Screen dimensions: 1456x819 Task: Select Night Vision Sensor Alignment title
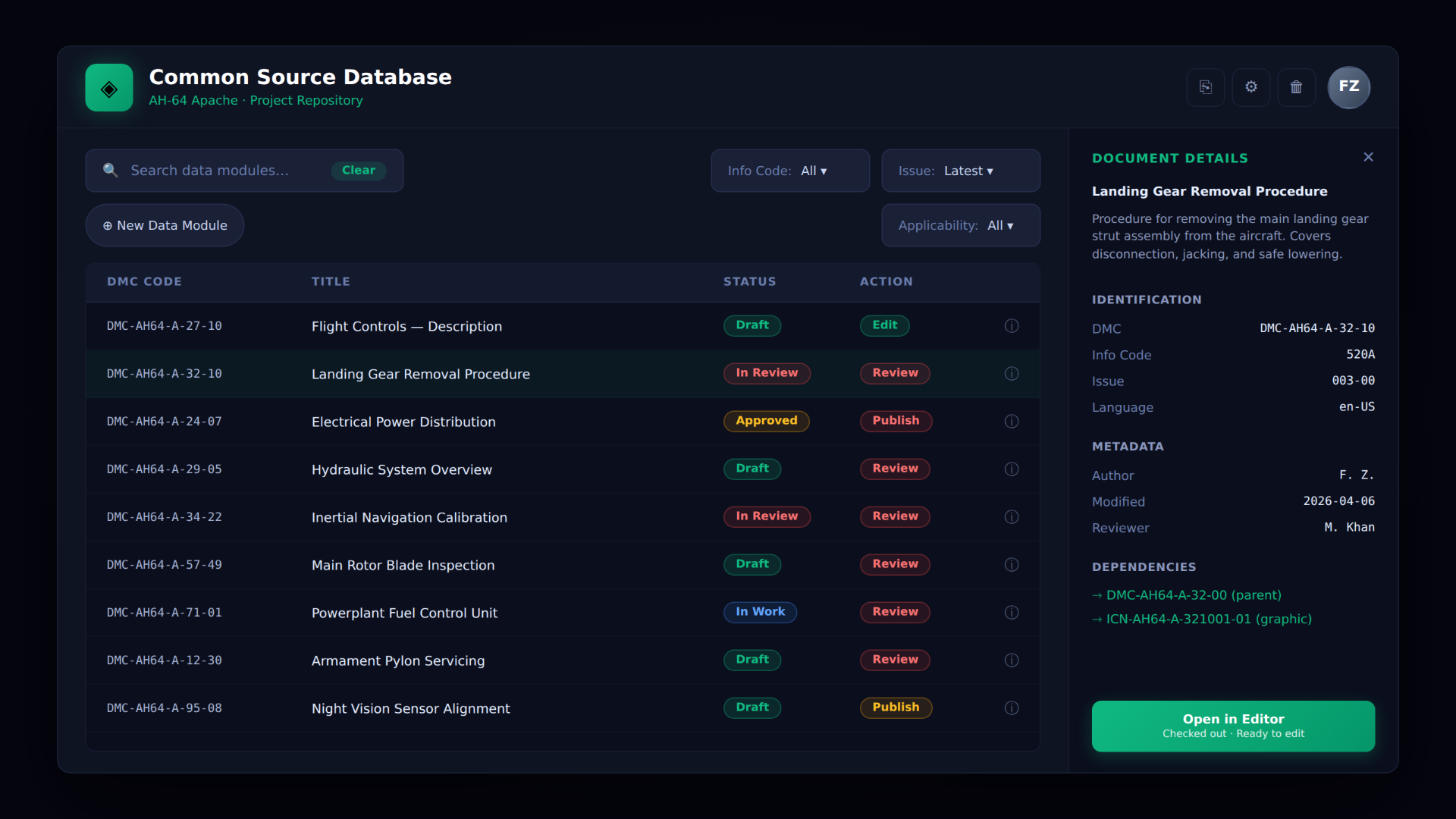410,708
